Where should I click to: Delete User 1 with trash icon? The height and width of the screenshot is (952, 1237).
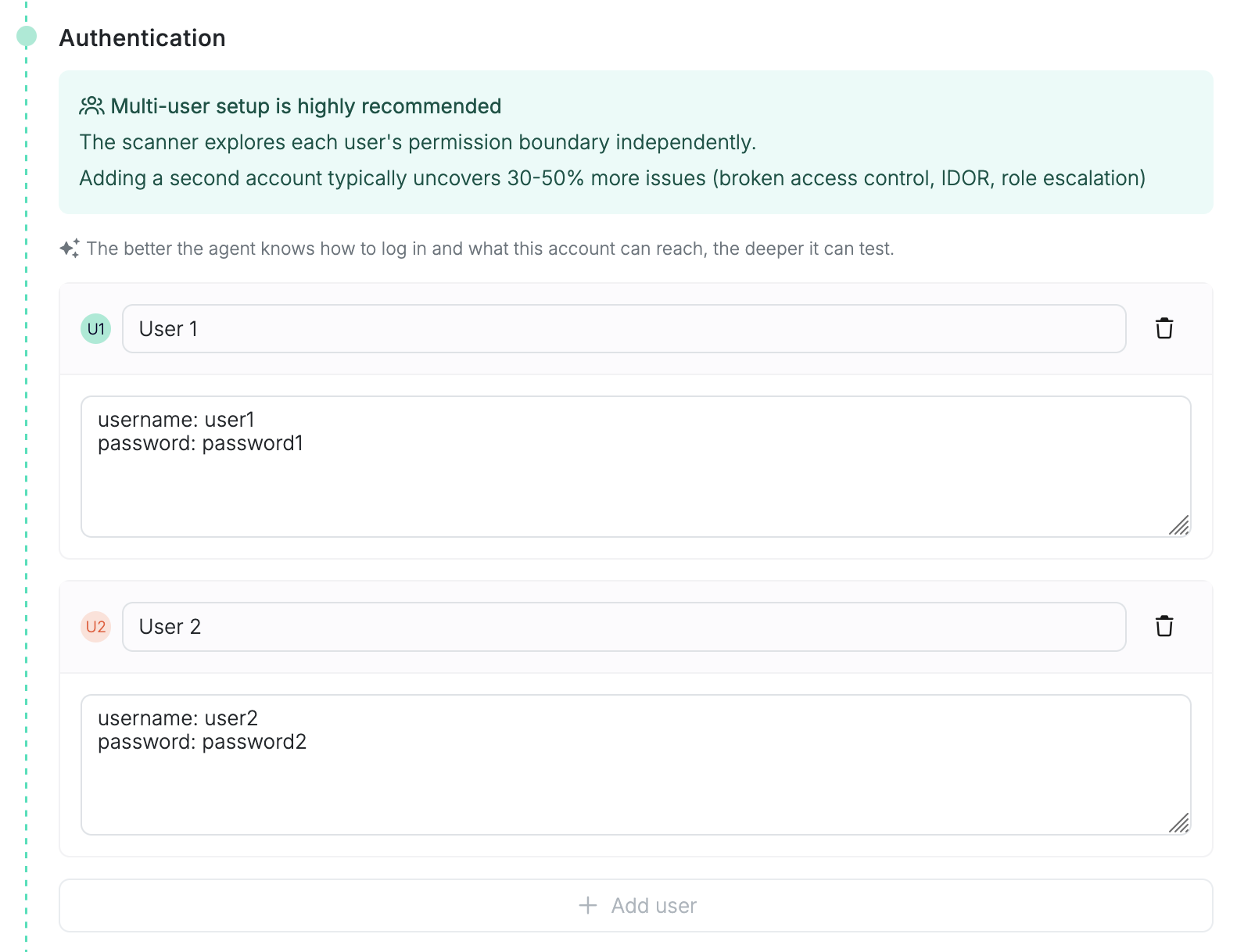[1164, 328]
